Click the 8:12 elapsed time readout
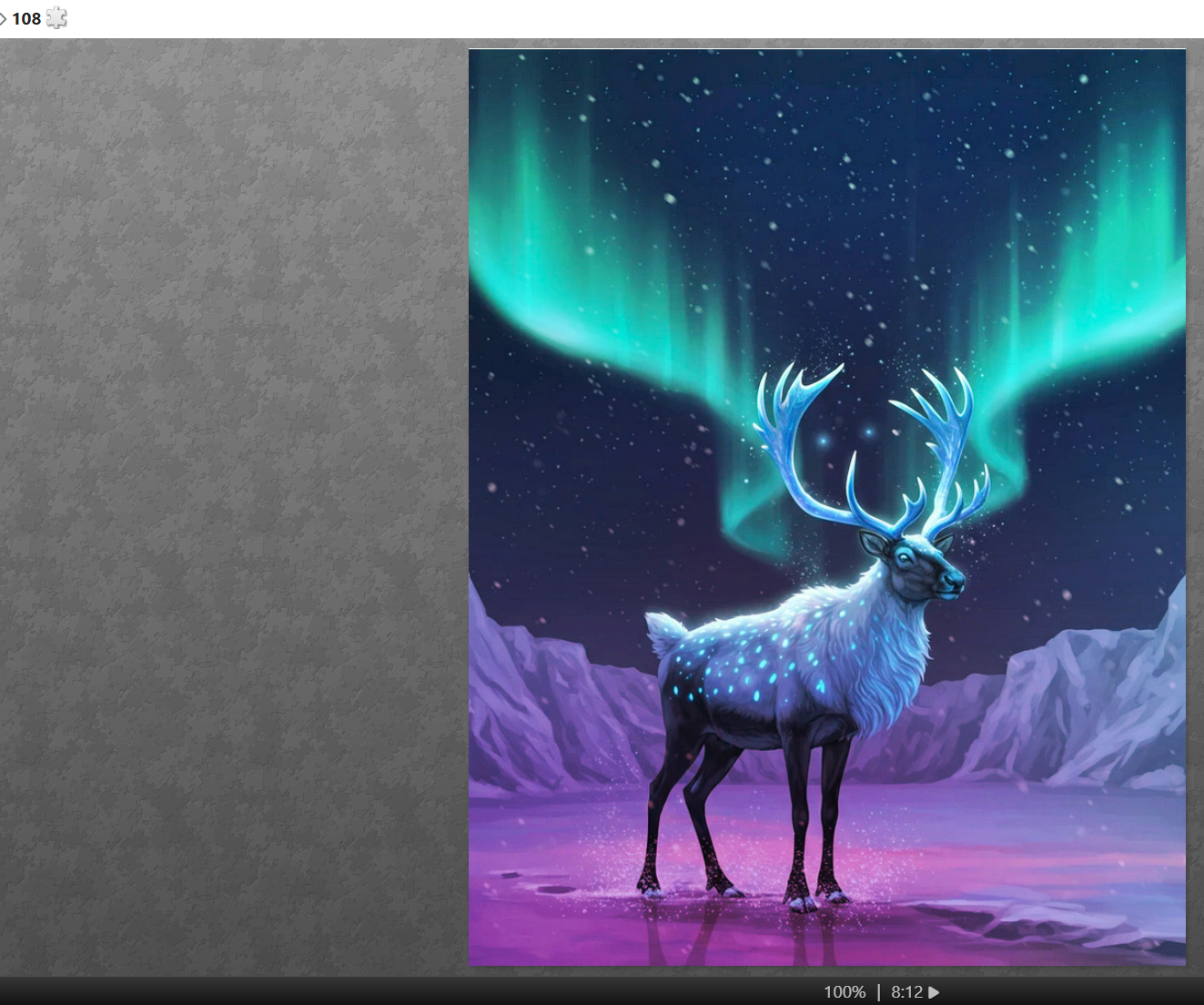The image size is (1204, 1005). (906, 992)
